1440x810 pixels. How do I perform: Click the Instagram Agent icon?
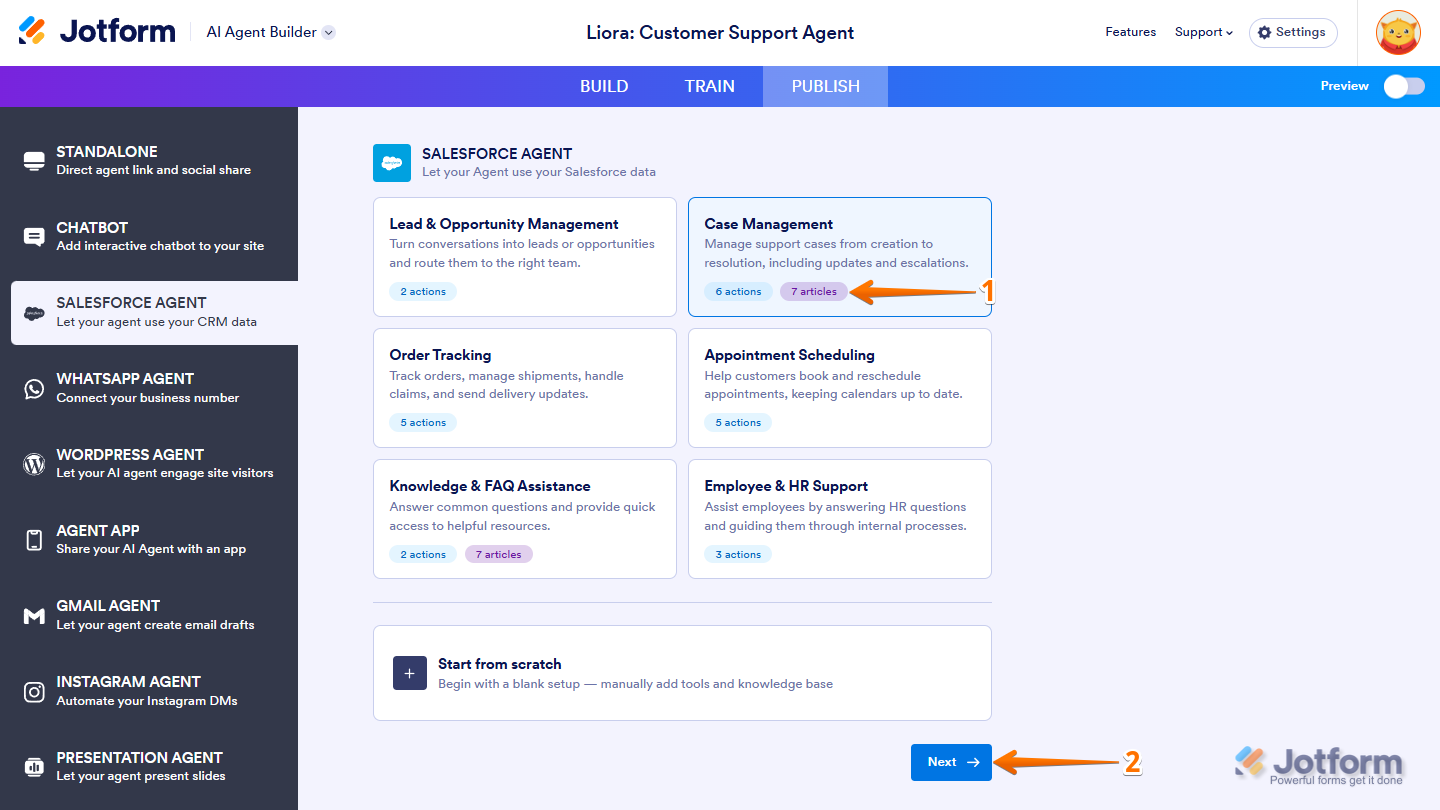(x=34, y=692)
